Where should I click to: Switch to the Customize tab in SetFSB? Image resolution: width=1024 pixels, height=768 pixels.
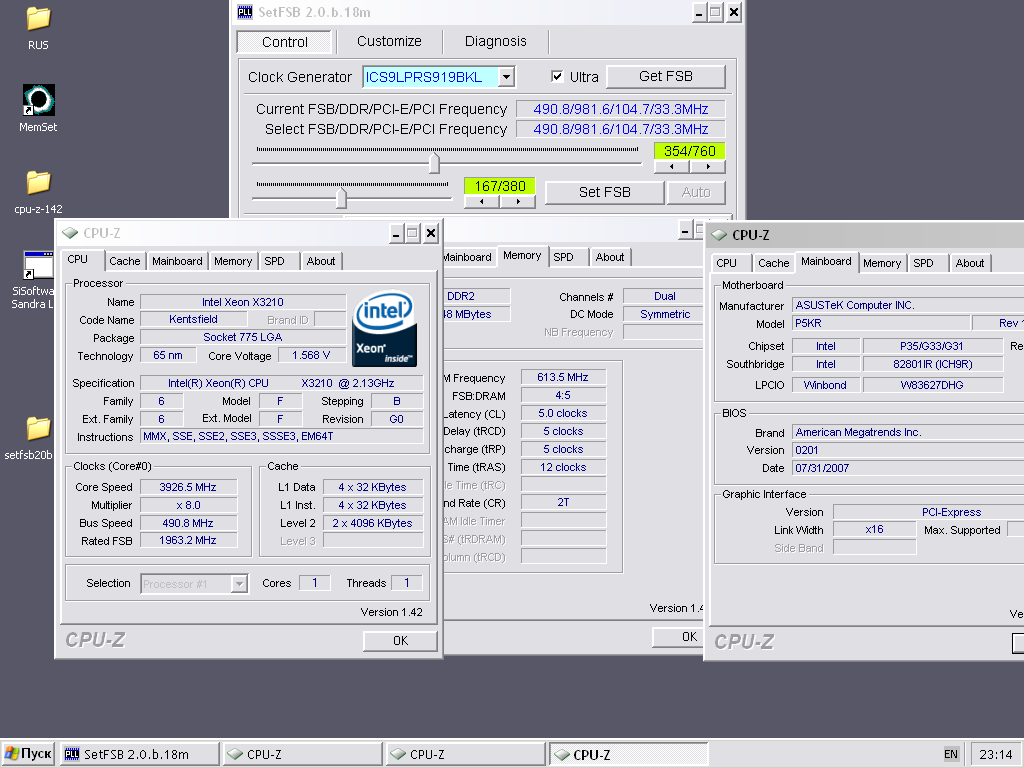point(389,41)
